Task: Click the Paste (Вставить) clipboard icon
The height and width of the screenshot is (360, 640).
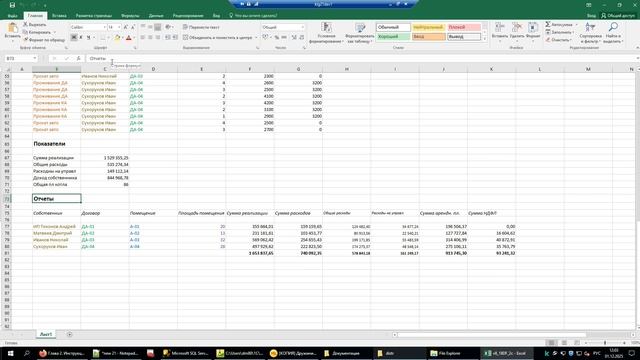Action: coord(12,29)
